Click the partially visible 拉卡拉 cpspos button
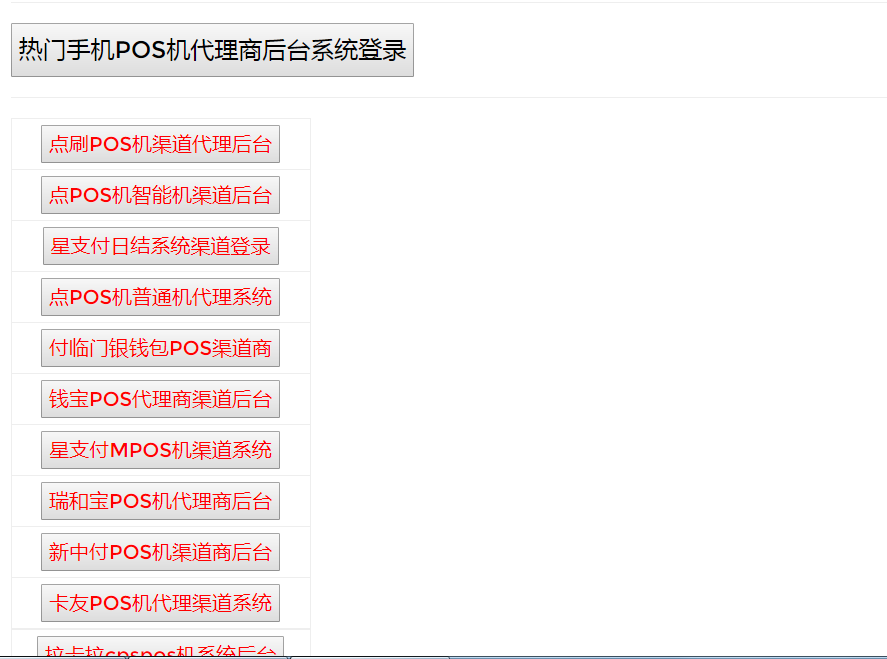 click(160, 647)
